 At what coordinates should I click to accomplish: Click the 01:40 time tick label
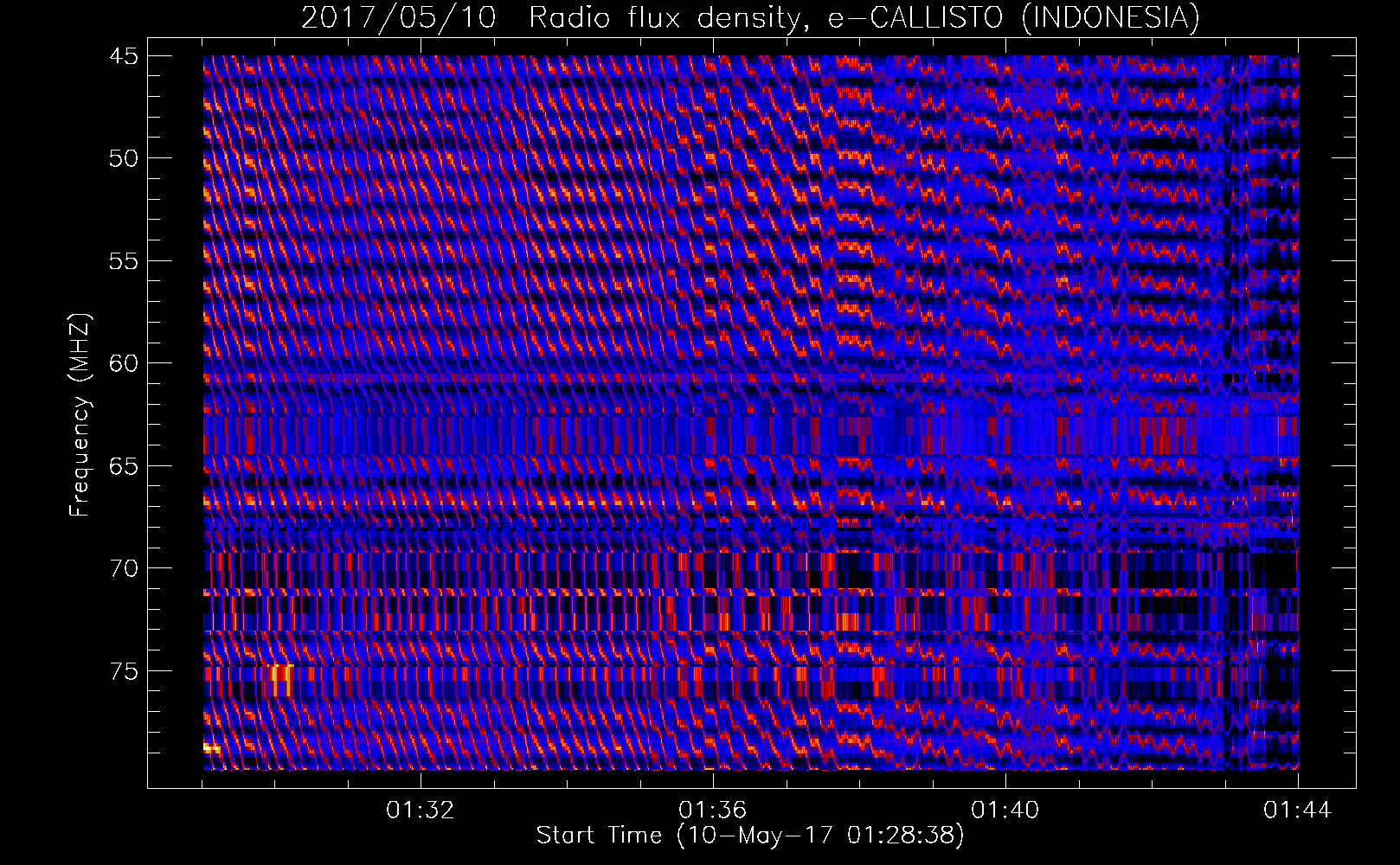pos(1005,811)
